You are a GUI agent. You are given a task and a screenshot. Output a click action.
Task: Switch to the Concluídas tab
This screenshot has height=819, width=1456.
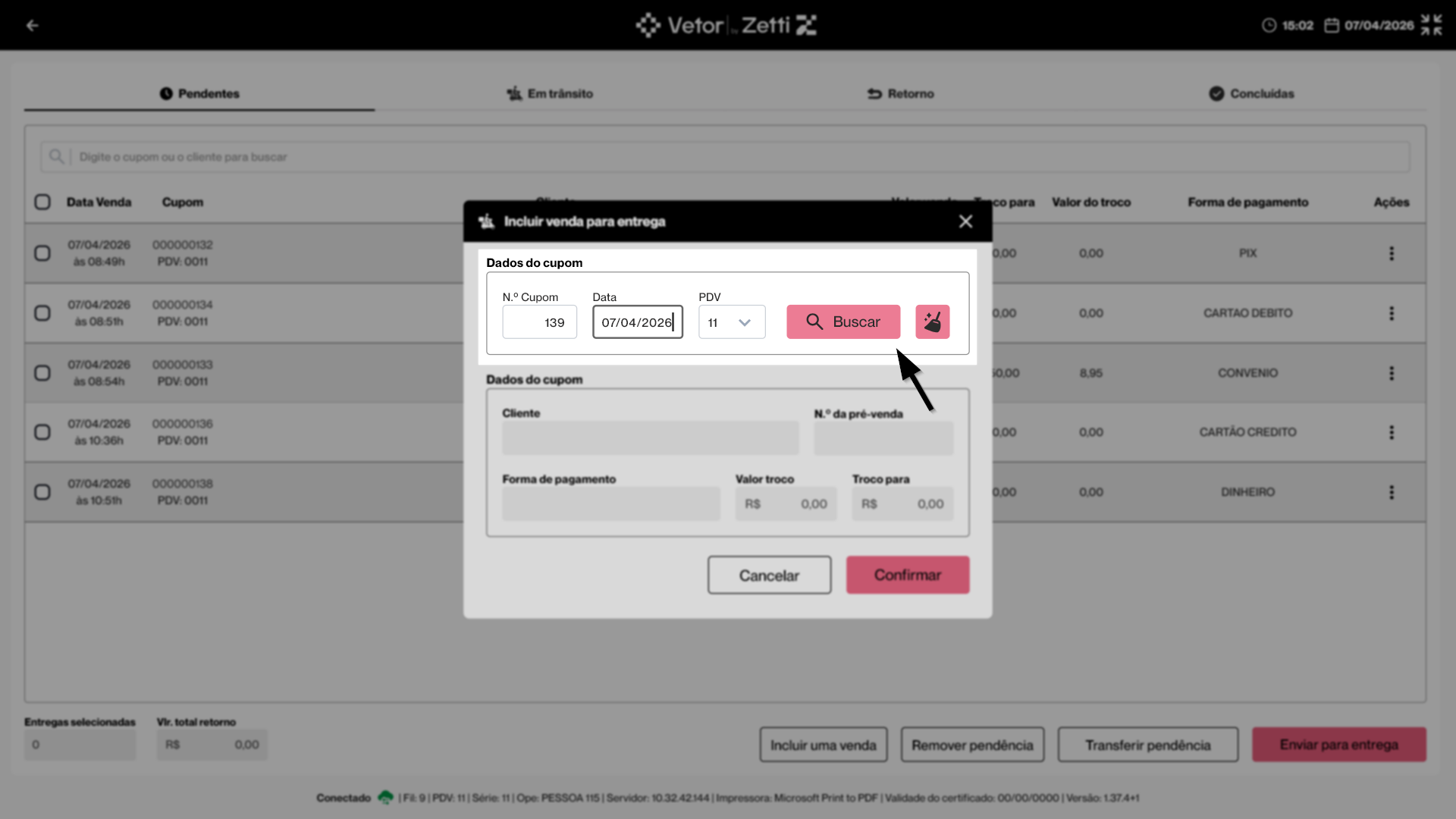point(1251,94)
